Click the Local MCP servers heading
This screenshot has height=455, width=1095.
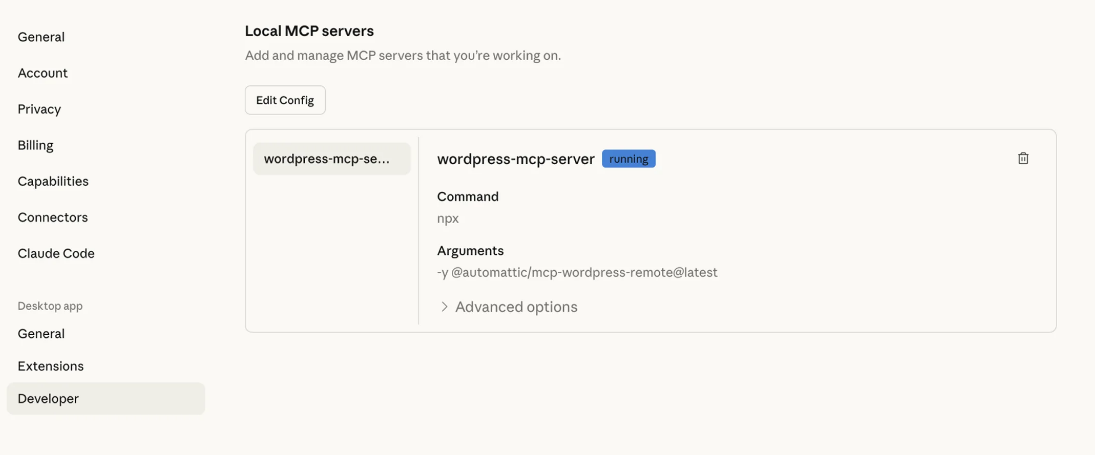coord(309,31)
